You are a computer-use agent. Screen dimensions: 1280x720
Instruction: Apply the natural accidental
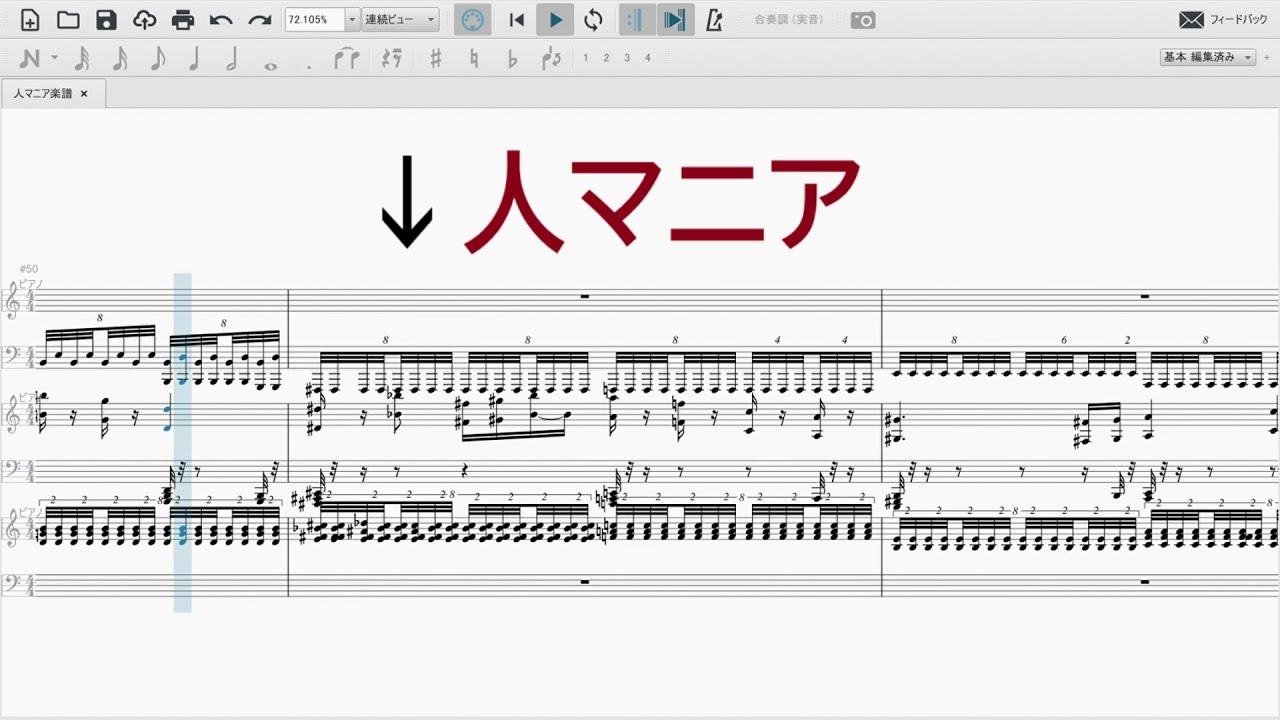point(474,59)
